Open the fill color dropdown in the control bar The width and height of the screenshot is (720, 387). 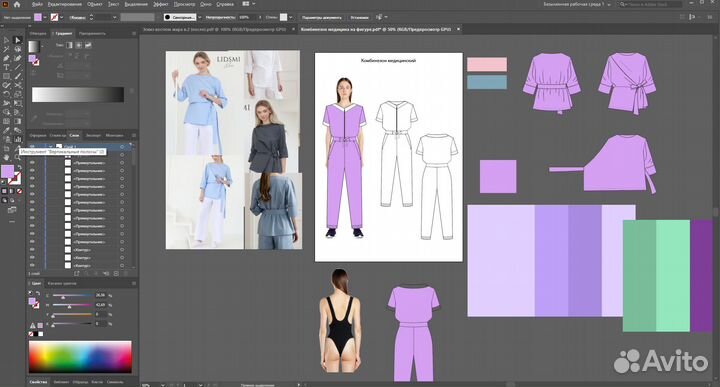coord(45,17)
